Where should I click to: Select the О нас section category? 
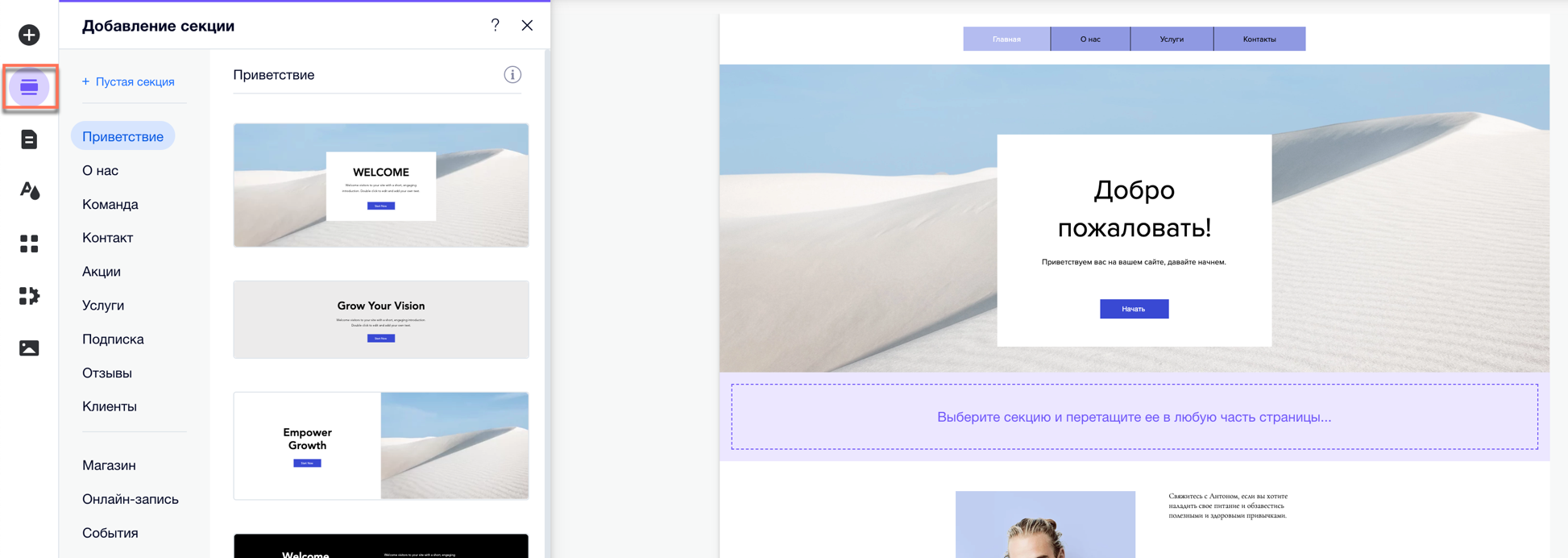coord(100,170)
